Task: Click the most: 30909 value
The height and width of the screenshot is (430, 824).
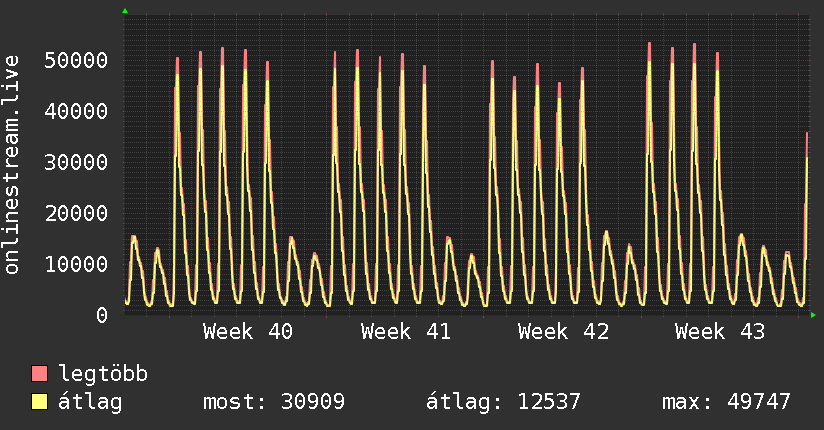Action: tap(274, 402)
